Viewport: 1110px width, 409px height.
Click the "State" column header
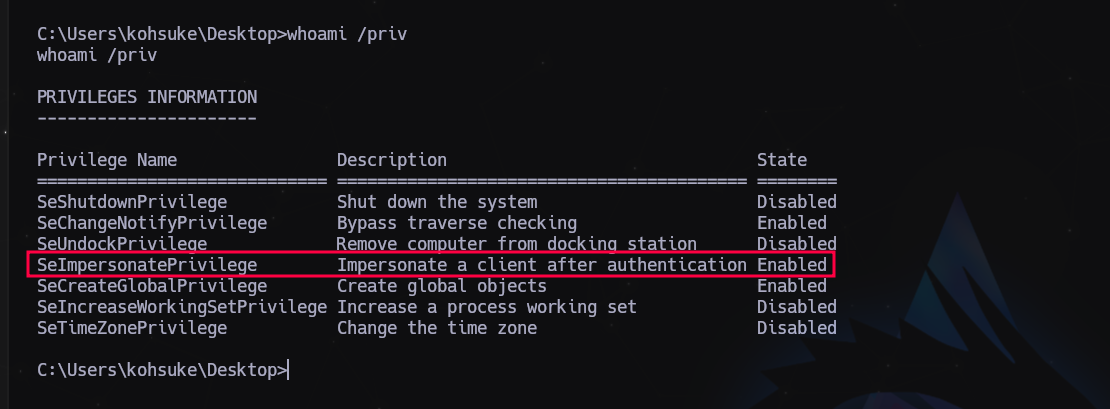[782, 160]
